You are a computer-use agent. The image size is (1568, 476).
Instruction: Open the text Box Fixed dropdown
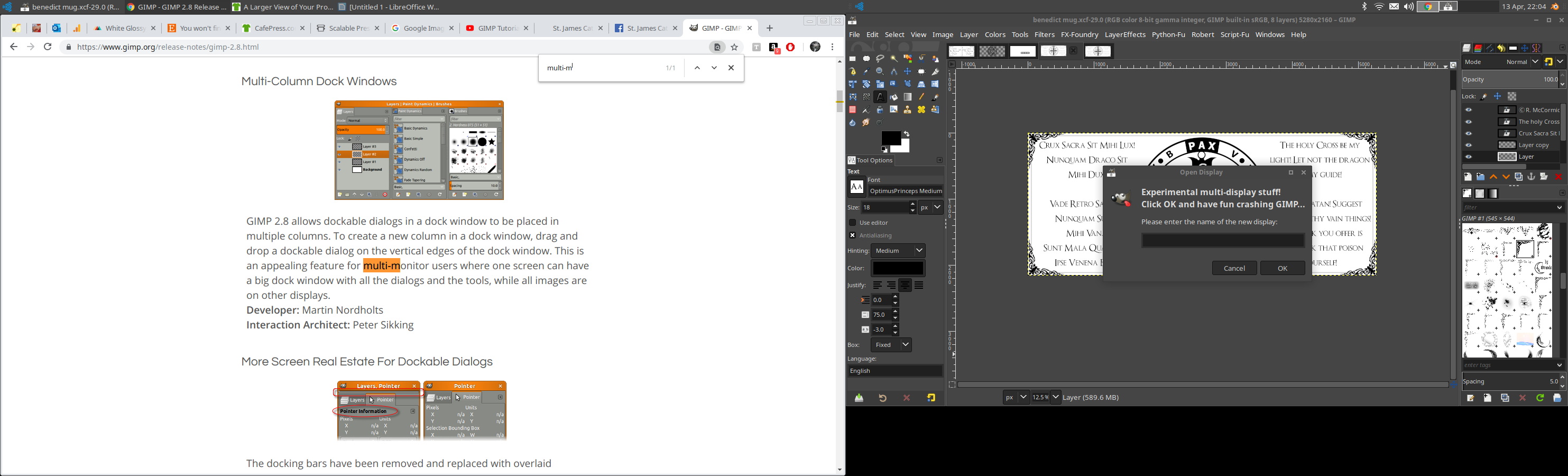tap(891, 345)
